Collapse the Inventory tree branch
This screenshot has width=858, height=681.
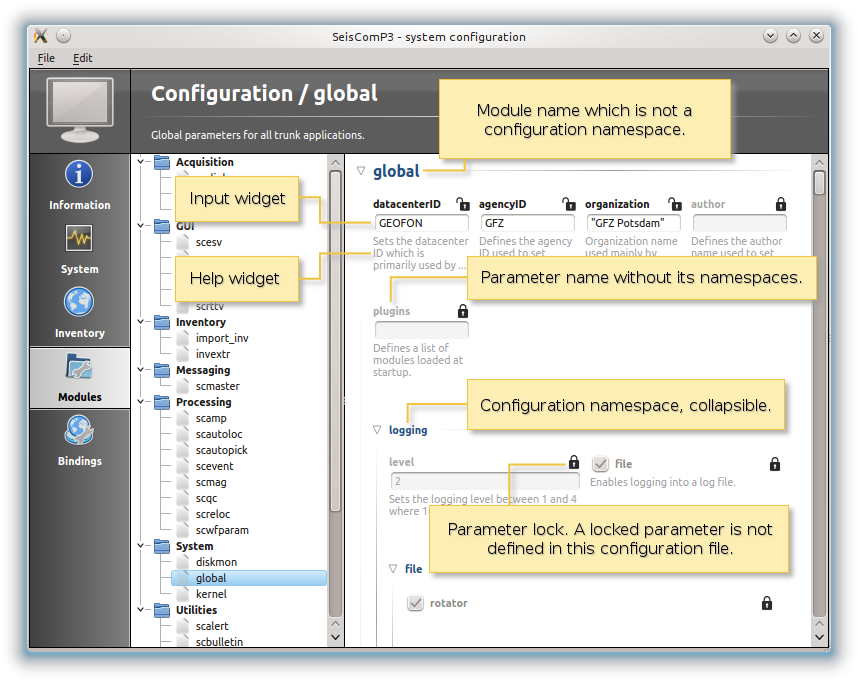point(141,322)
